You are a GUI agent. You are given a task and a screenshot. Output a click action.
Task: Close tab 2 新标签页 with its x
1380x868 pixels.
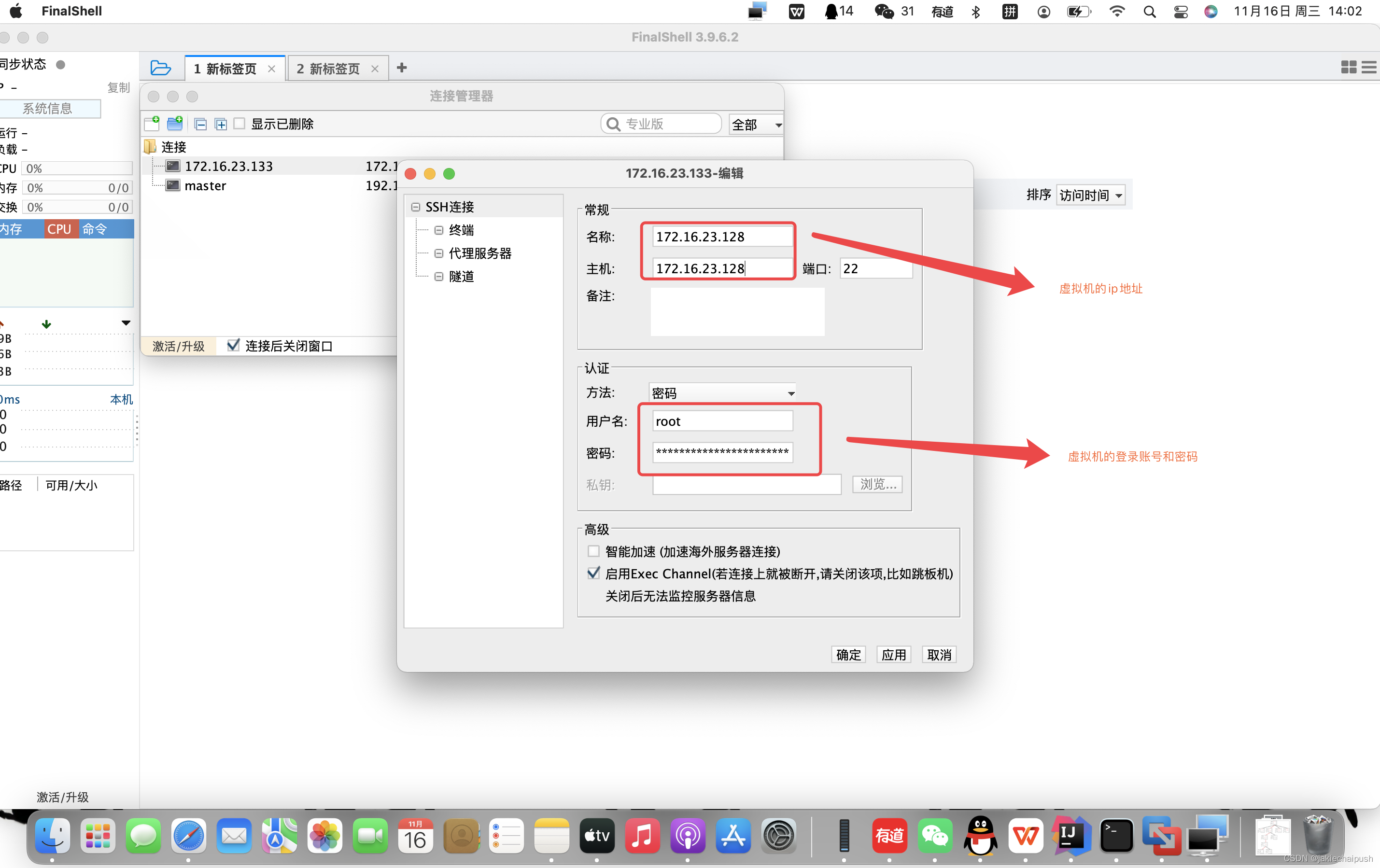[375, 69]
